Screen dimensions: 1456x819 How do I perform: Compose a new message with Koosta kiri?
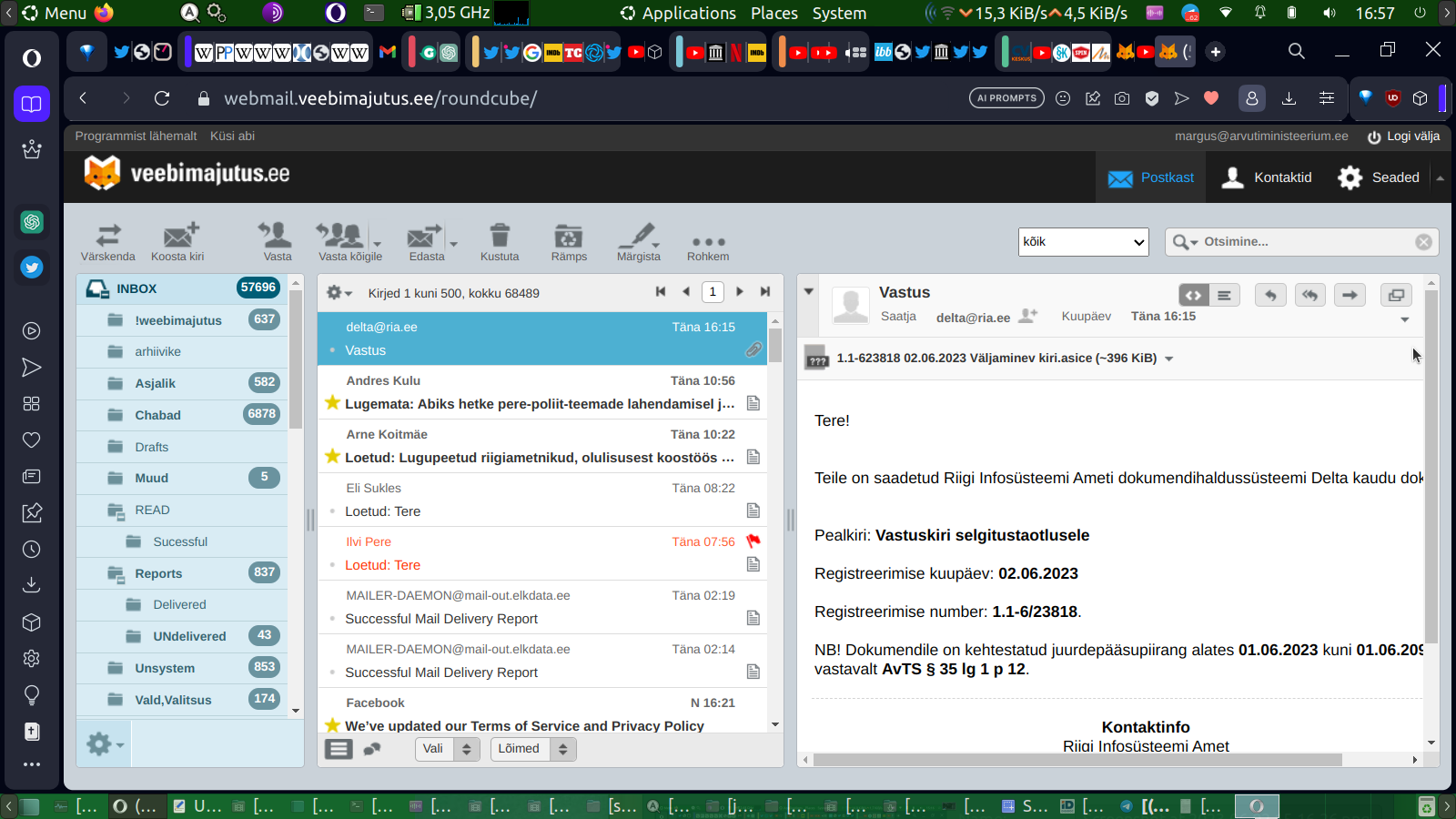tap(177, 242)
